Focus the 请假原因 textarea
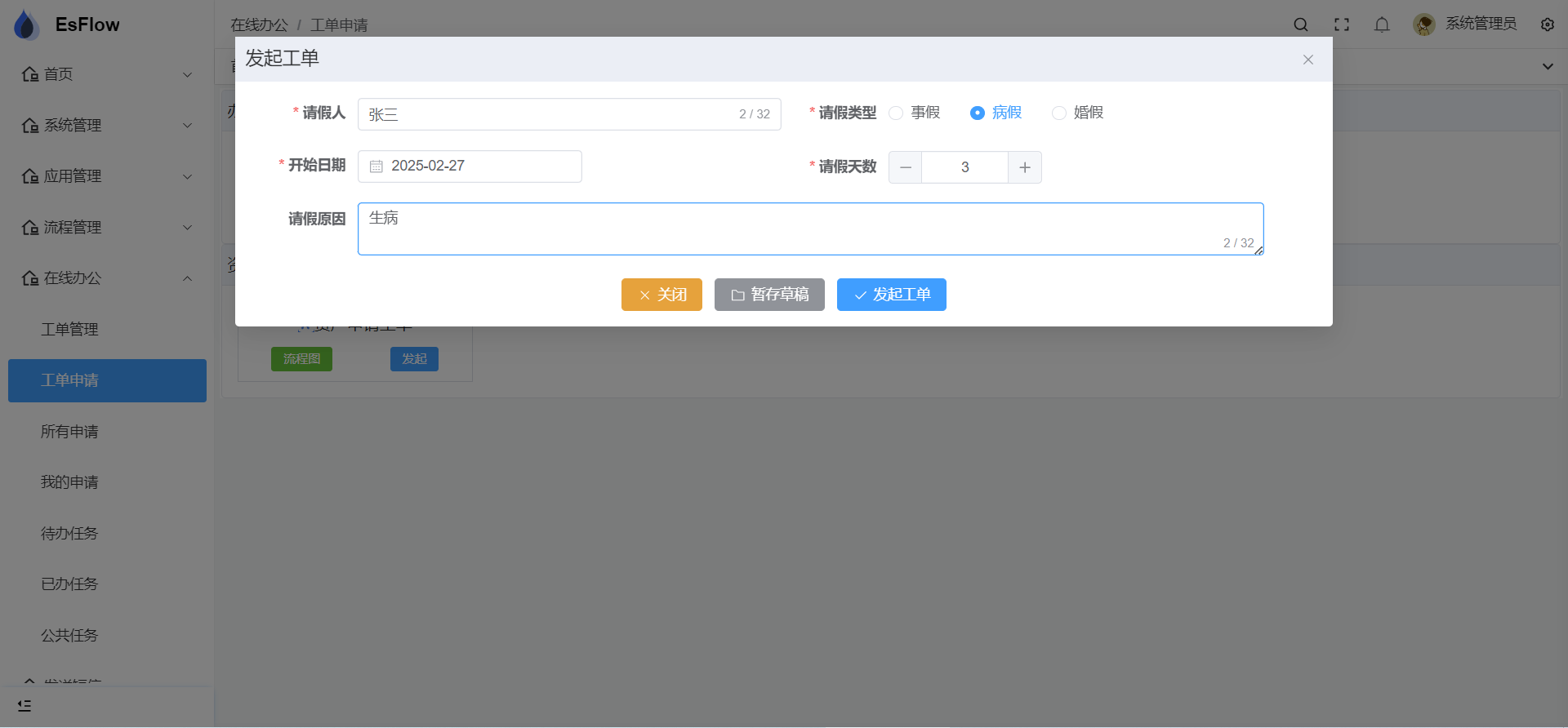 [x=811, y=229]
